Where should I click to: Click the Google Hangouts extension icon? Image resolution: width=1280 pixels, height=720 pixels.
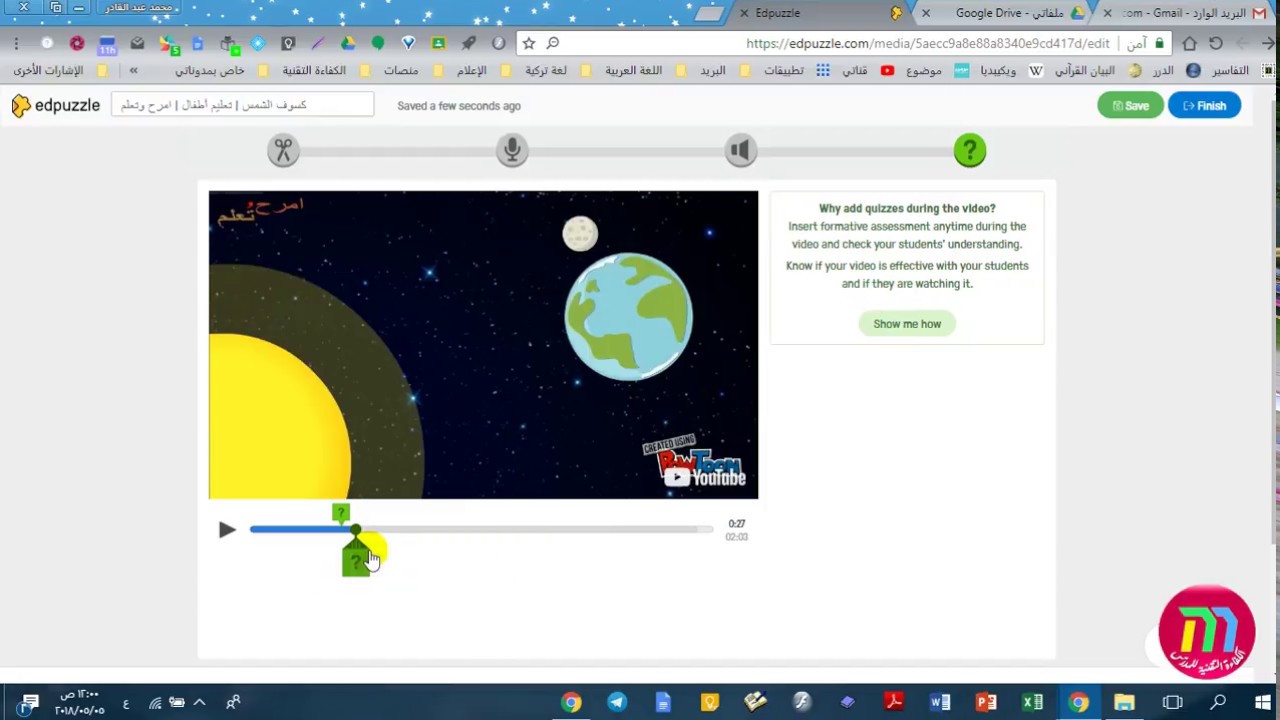point(378,43)
